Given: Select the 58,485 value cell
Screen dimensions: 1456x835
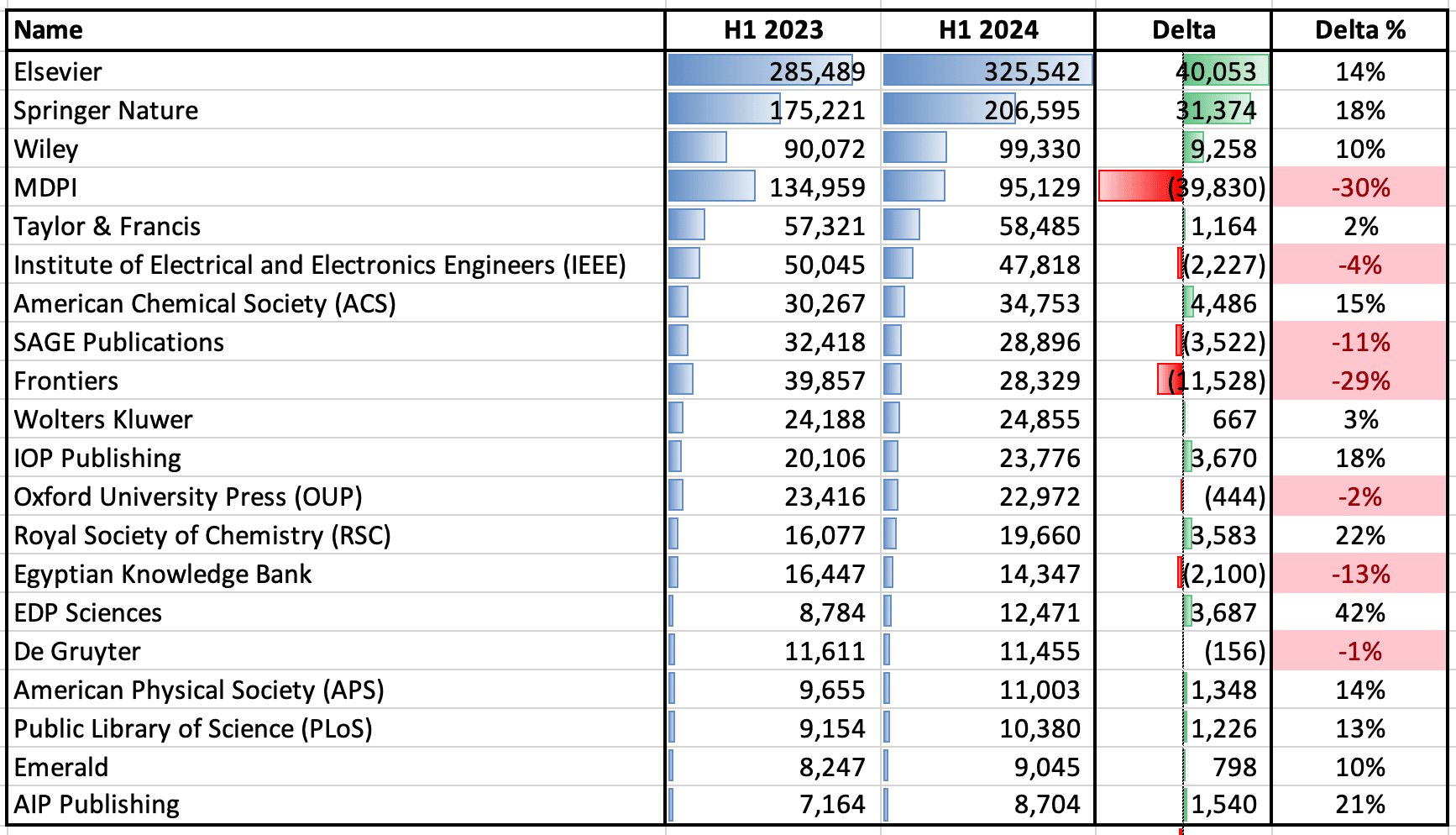Looking at the screenshot, I should [988, 226].
